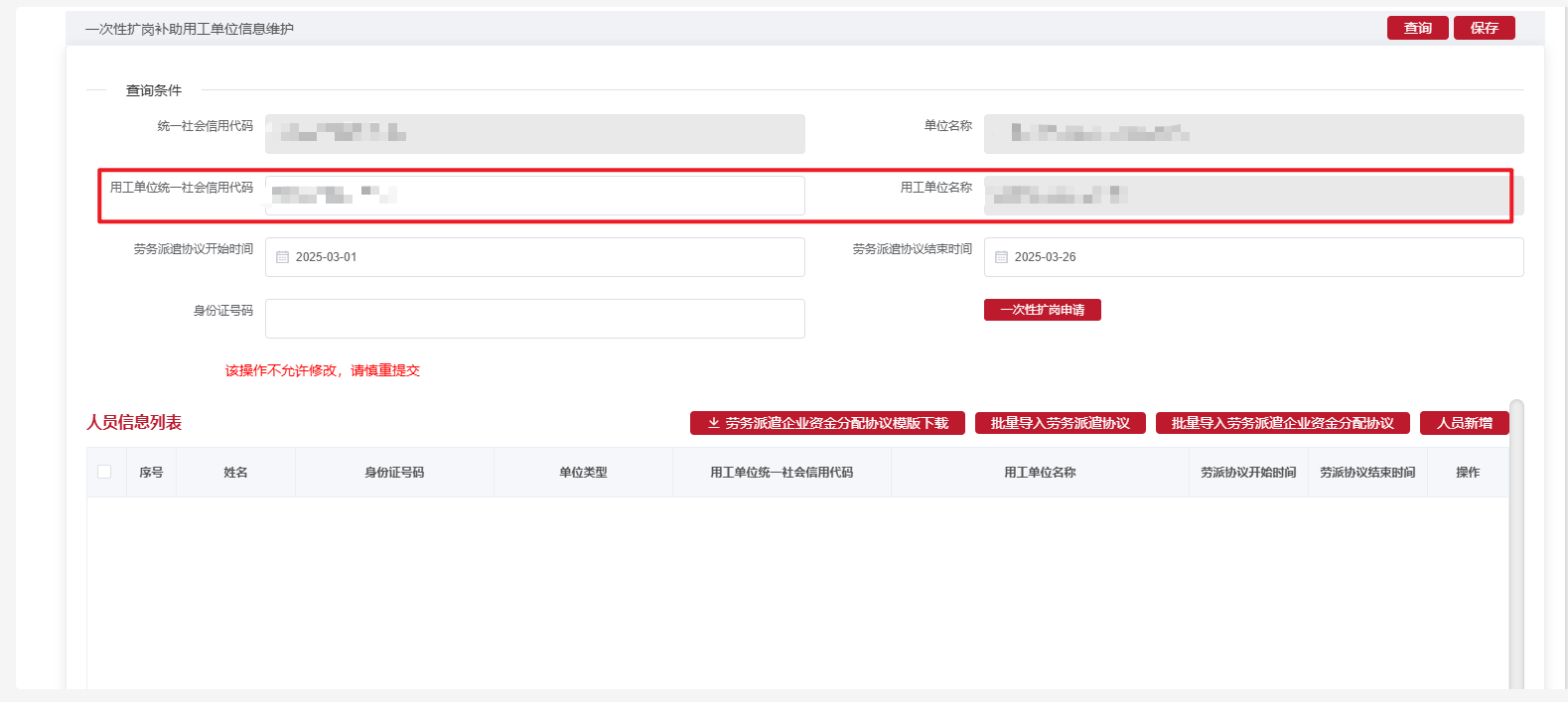Viewport: 1568px width, 702px height.
Task: Click calendar icon in 劳务派遣协议结束时间 field
Action: (1001, 257)
